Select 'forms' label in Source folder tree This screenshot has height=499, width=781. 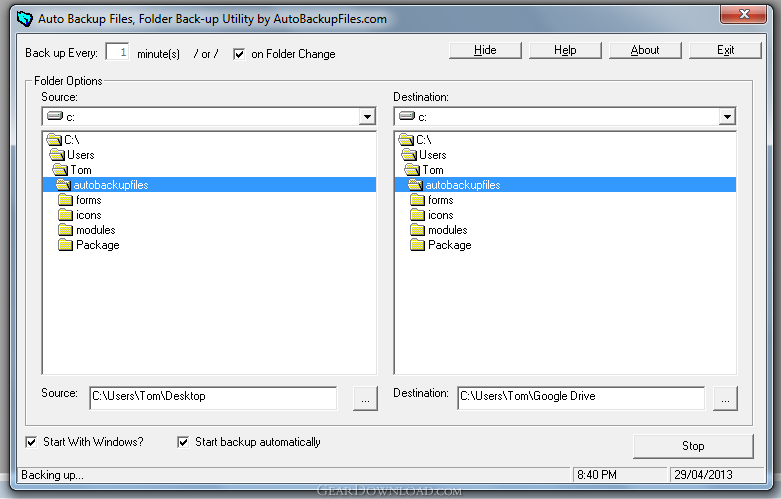click(89, 200)
